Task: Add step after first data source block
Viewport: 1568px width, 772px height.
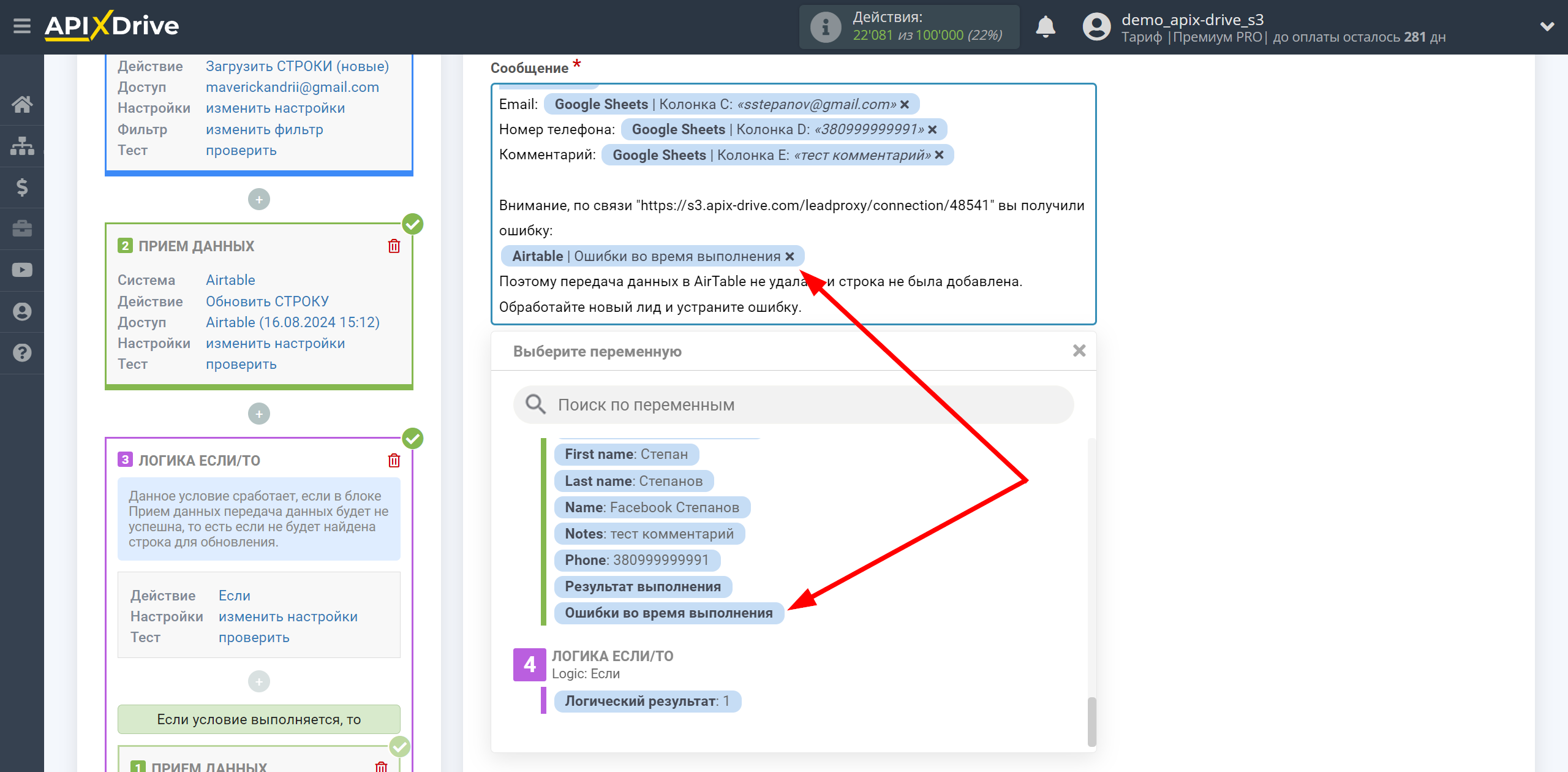Action: [259, 199]
